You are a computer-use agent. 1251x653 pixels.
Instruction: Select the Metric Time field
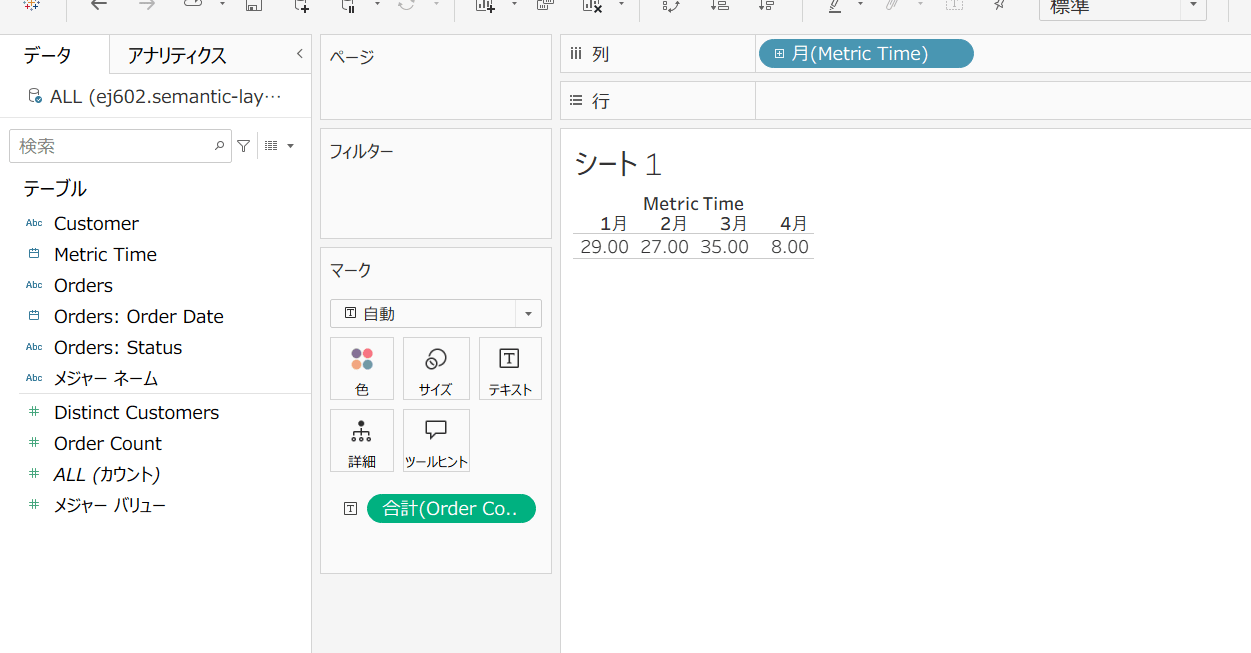coord(105,254)
